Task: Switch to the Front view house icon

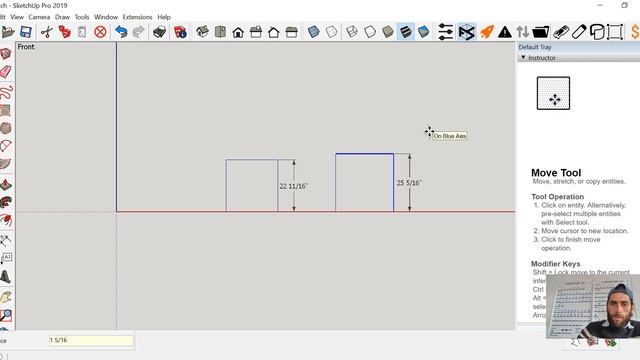Action: pos(238,32)
